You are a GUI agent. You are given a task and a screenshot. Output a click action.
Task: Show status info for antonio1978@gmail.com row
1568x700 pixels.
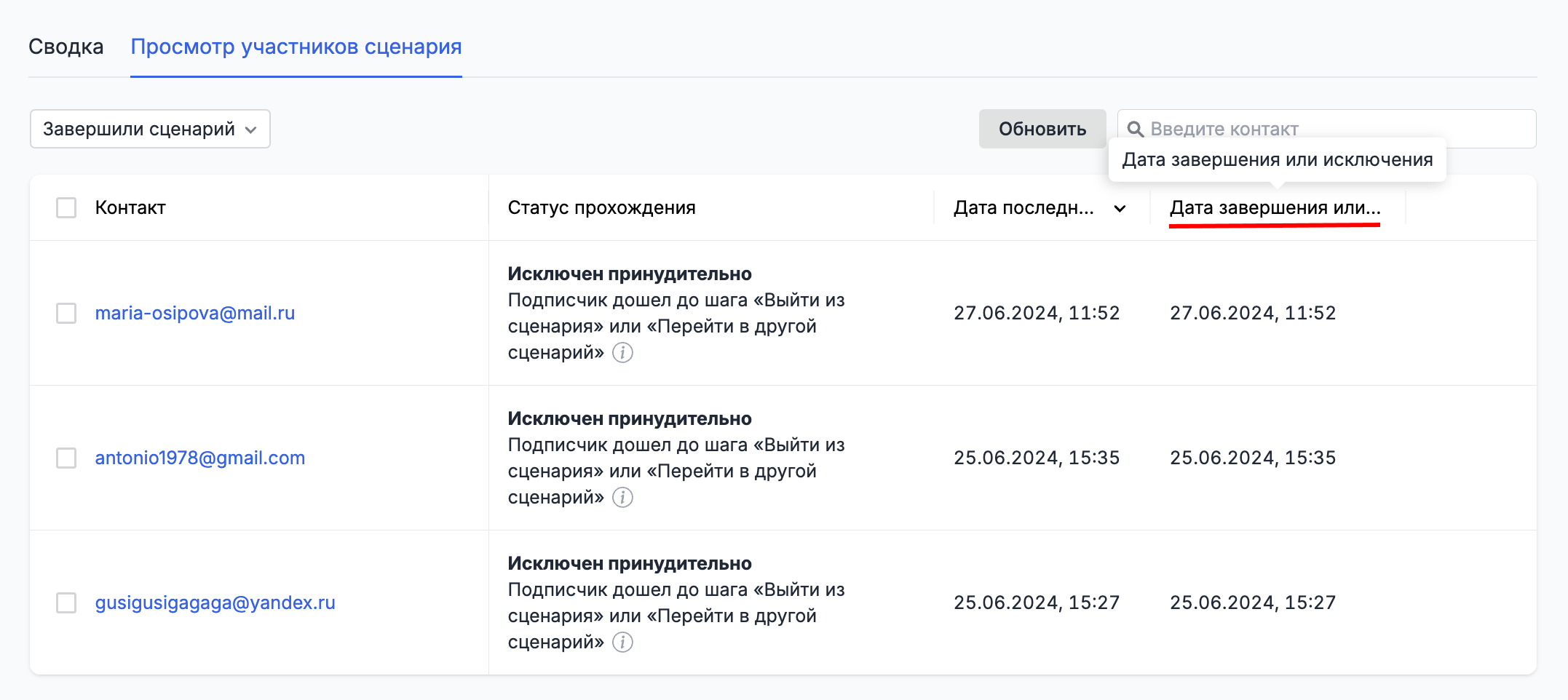coord(622,498)
